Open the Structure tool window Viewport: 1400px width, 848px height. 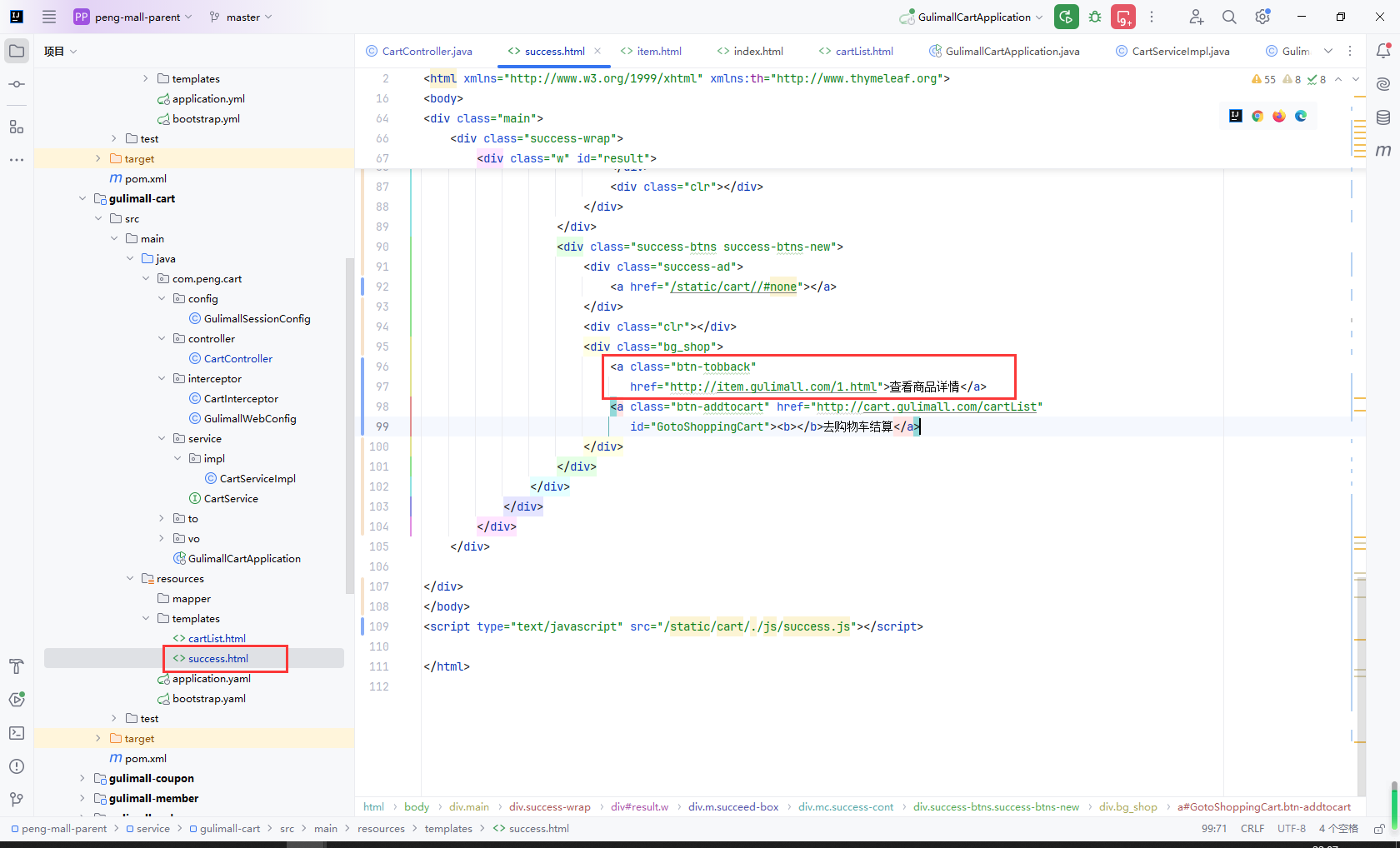pos(17,127)
